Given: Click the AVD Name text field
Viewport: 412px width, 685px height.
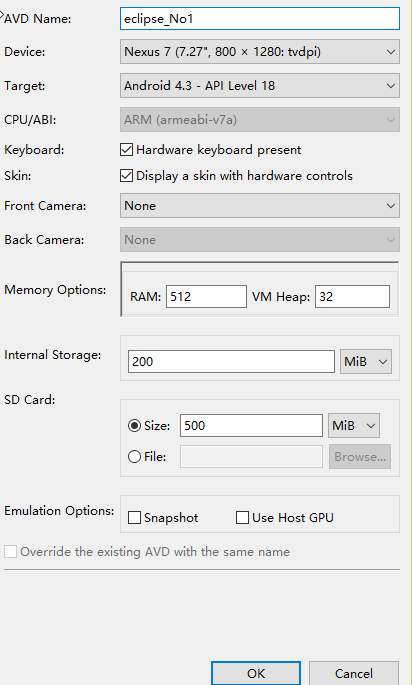Looking at the screenshot, I should click(260, 19).
